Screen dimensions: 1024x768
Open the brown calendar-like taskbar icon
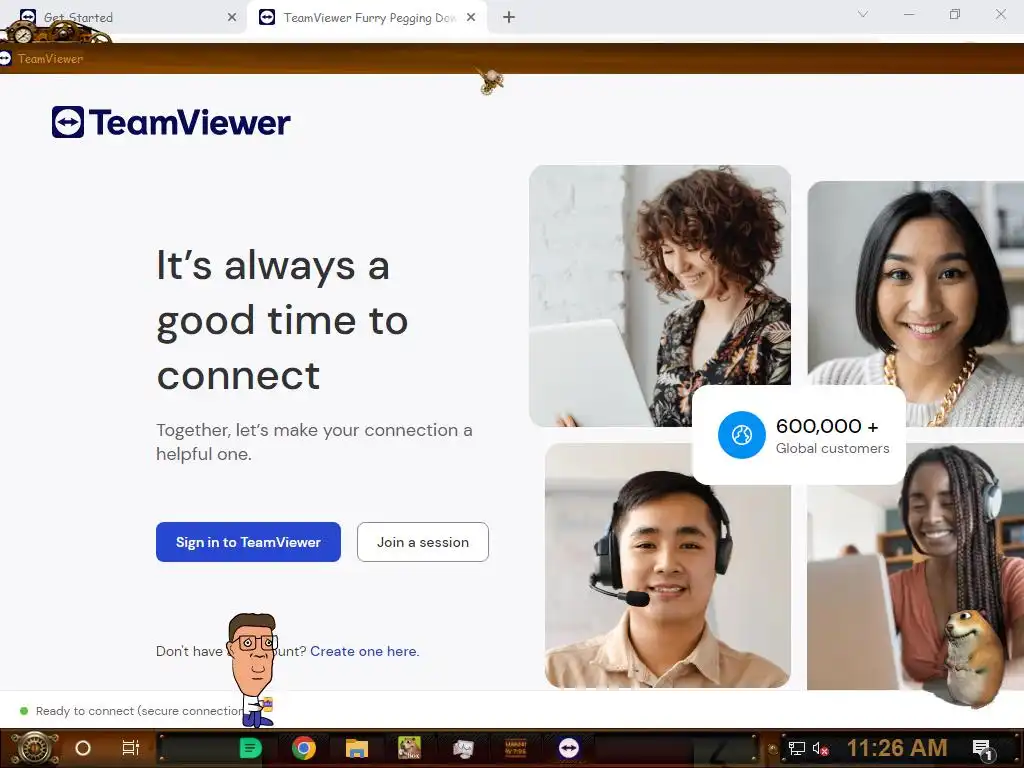pyautogui.click(x=516, y=748)
